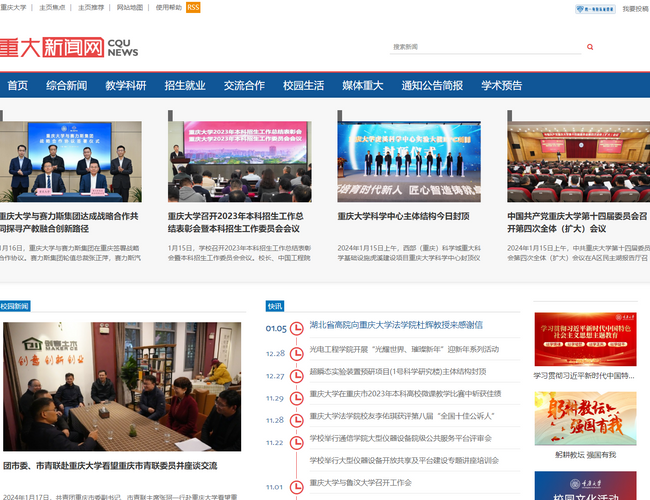Open the 校园生活 navigation item
The width and height of the screenshot is (650, 500).
[x=304, y=85]
